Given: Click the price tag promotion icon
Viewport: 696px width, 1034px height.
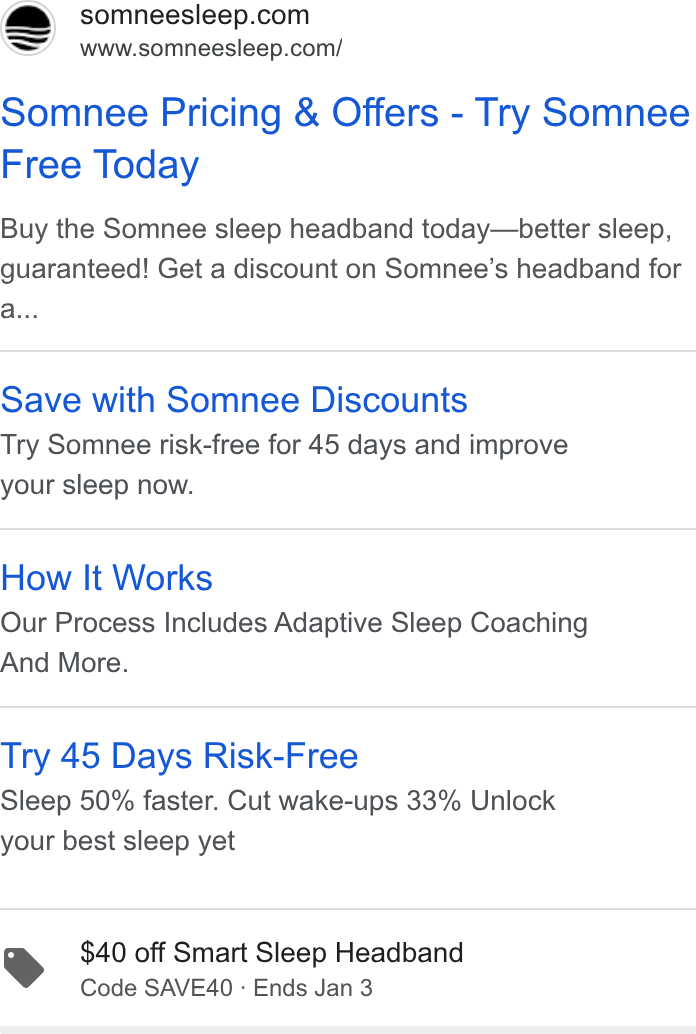Looking at the screenshot, I should (x=24, y=967).
